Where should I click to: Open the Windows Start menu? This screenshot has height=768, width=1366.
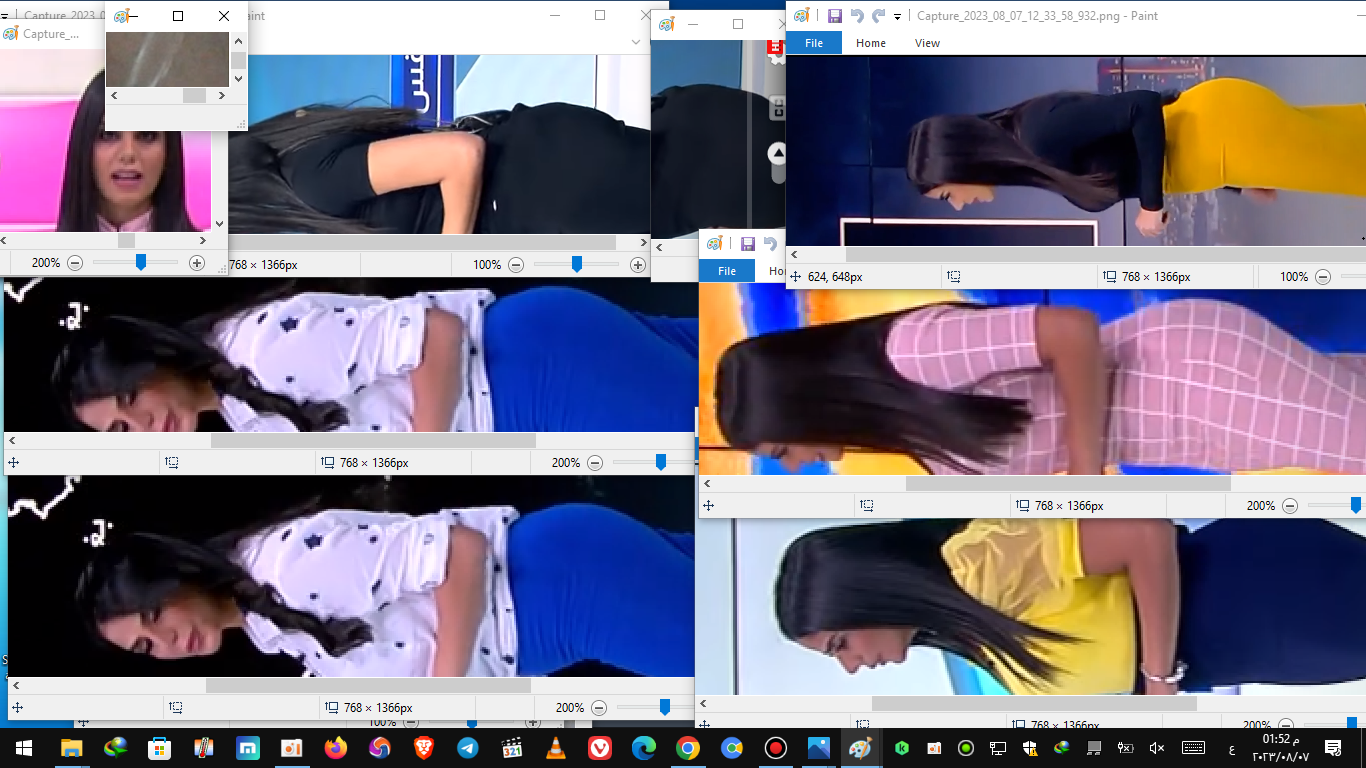(23, 748)
